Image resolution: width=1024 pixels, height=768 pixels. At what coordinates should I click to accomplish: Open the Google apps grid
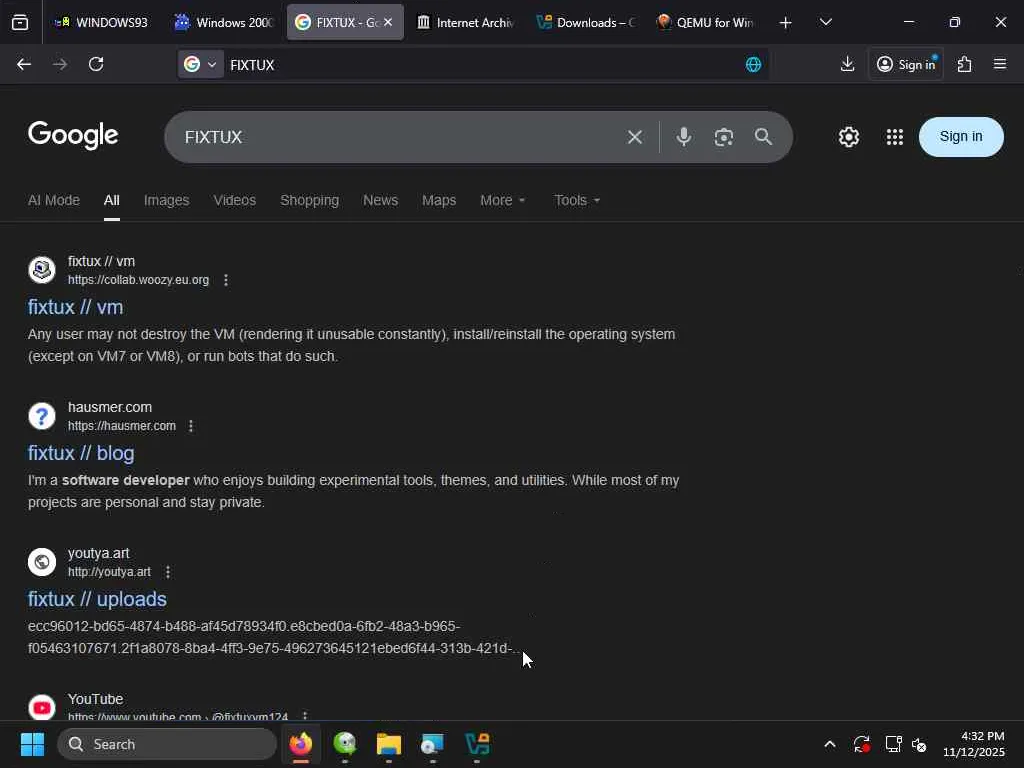(895, 137)
